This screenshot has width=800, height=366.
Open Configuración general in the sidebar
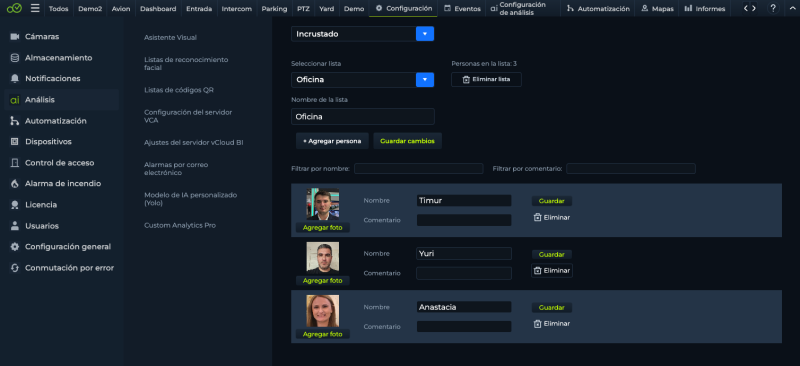click(x=62, y=247)
